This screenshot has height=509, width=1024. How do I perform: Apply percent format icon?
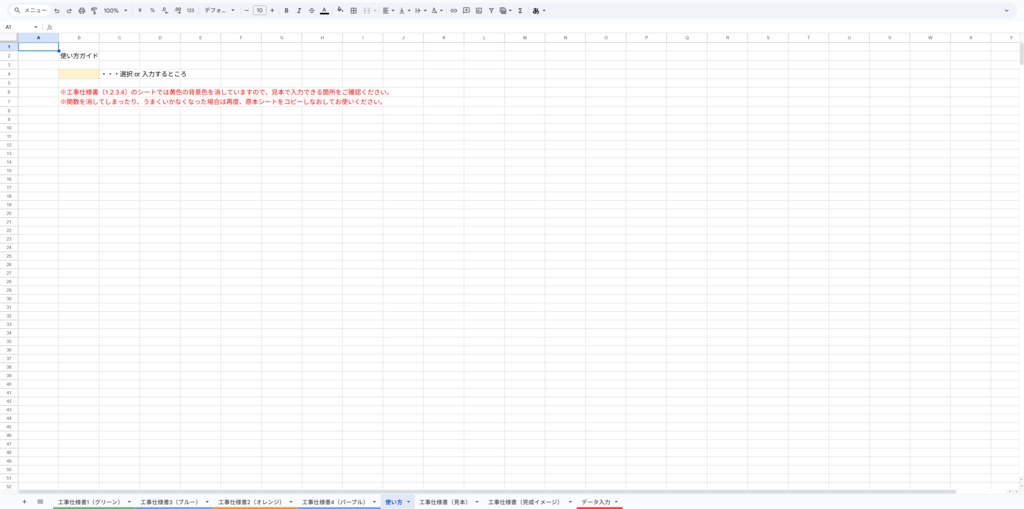[152, 11]
